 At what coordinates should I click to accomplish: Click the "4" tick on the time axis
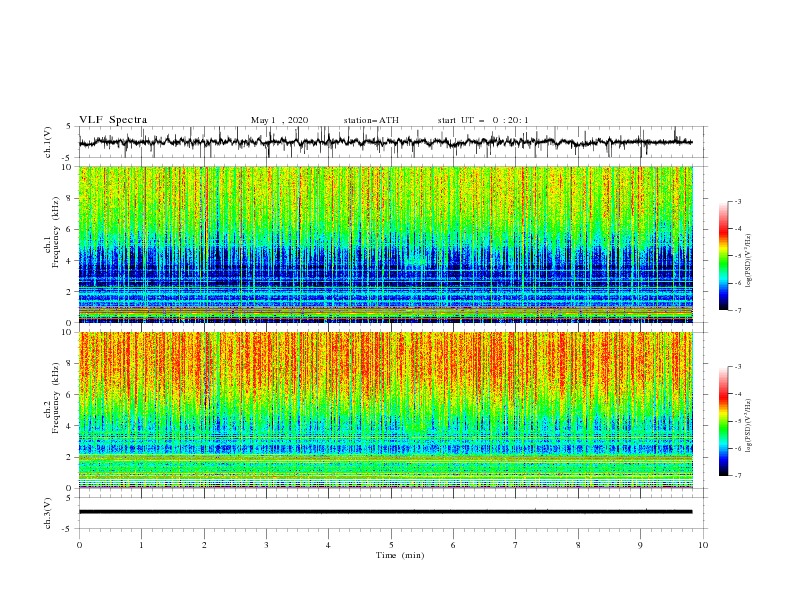328,545
